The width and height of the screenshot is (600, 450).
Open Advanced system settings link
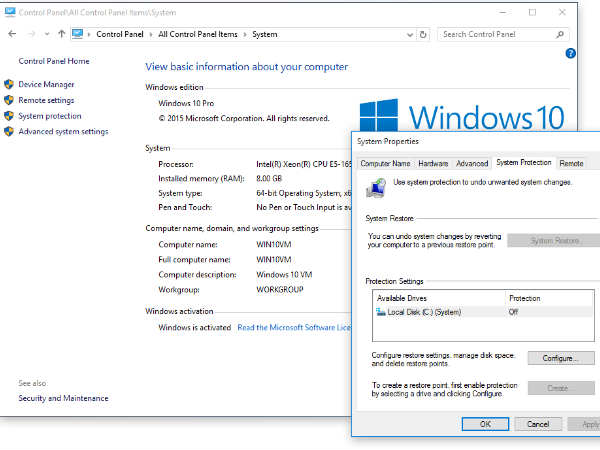(x=64, y=131)
